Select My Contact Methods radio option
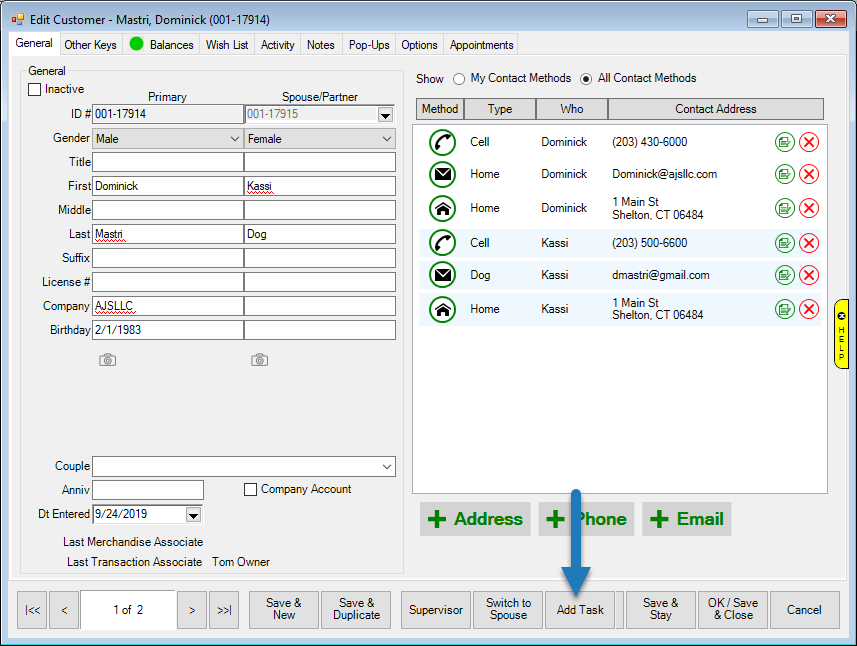The height and width of the screenshot is (646, 857). 460,79
